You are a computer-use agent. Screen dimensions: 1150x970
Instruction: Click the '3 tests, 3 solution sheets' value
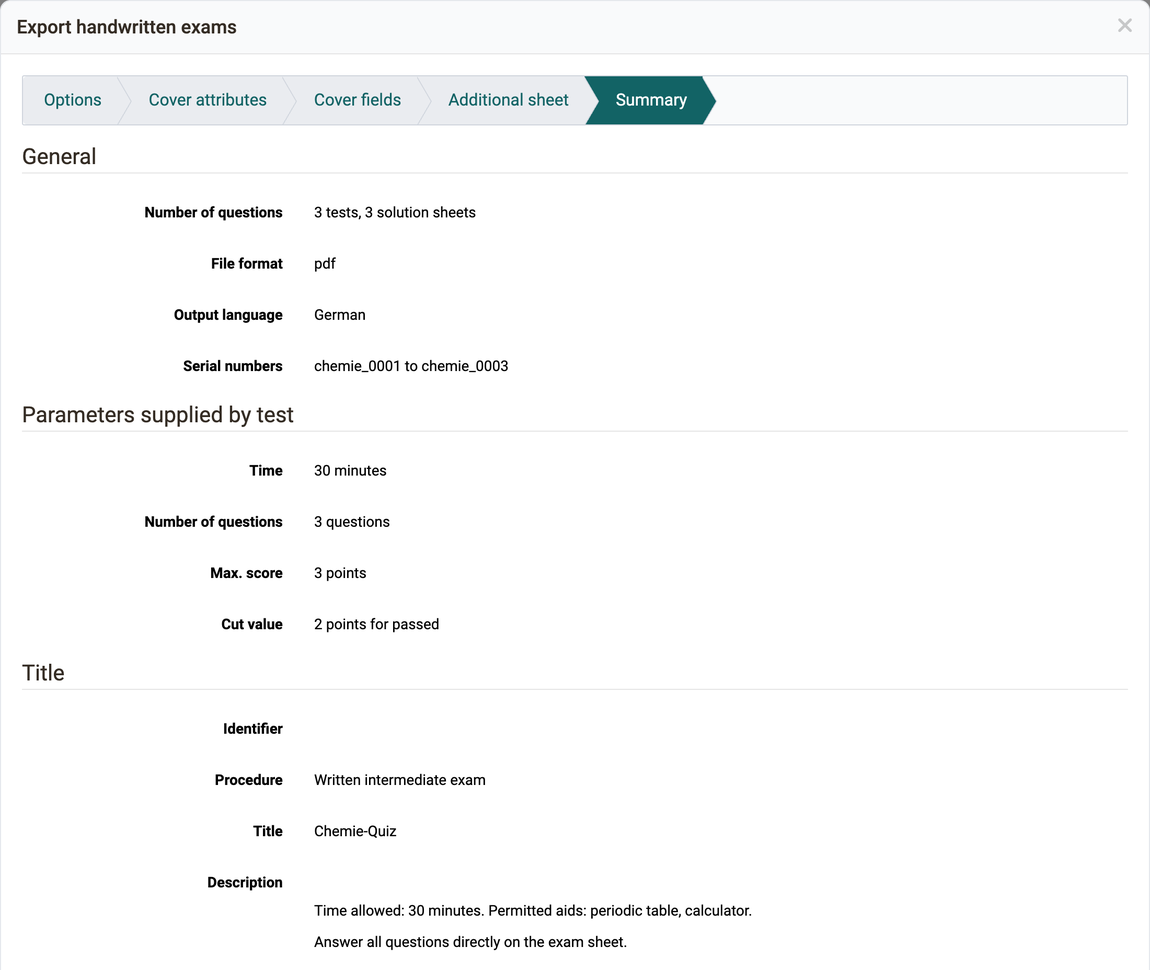(395, 213)
